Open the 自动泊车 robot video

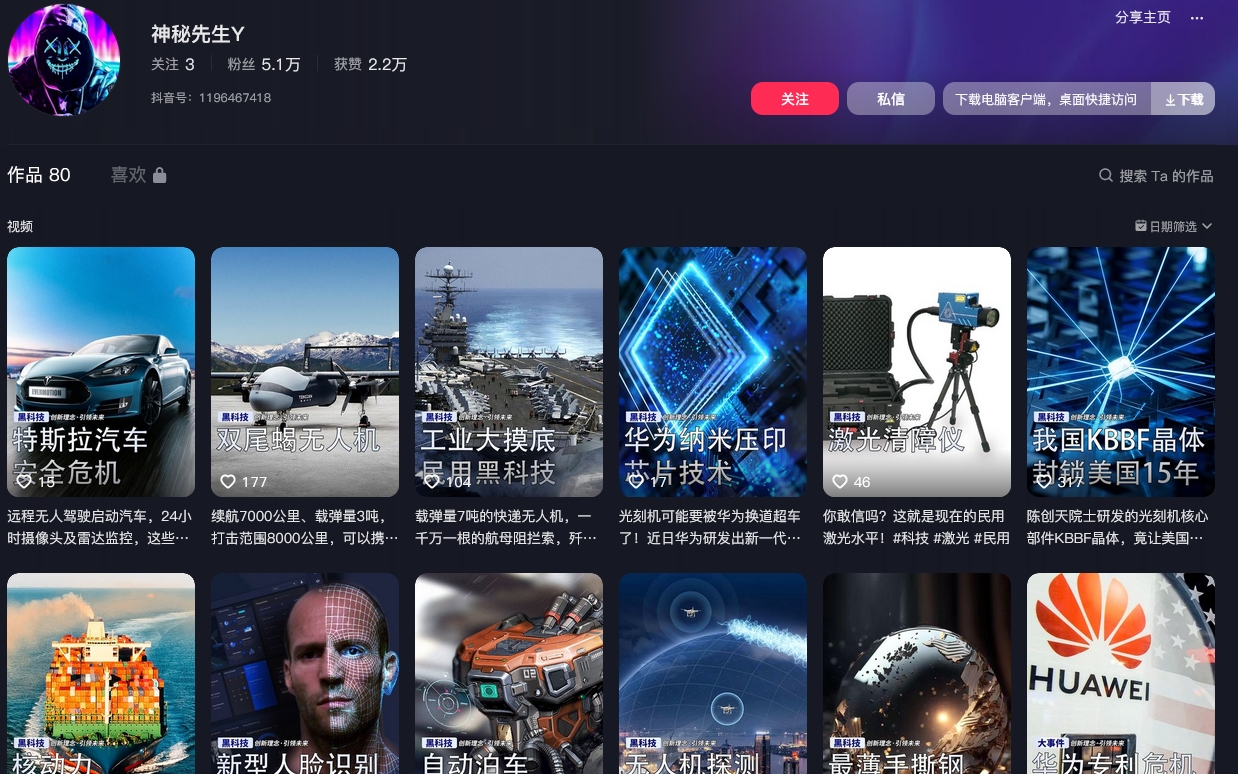tap(509, 673)
